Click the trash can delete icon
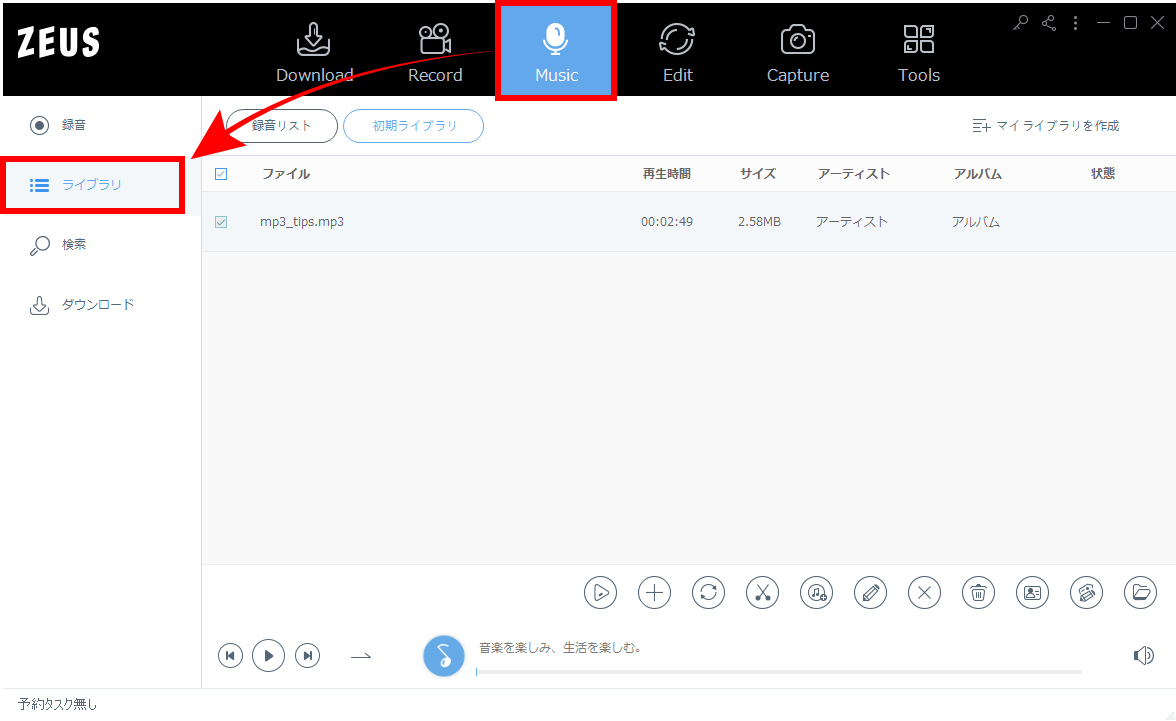 point(978,592)
